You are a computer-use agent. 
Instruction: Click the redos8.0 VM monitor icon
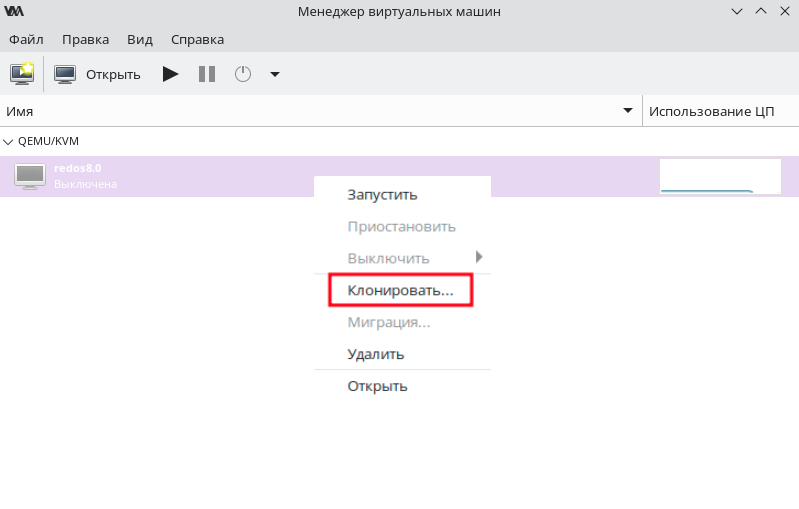[30, 176]
